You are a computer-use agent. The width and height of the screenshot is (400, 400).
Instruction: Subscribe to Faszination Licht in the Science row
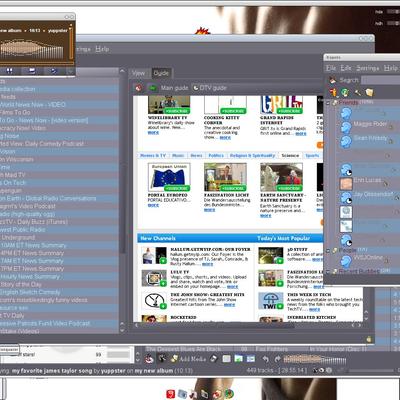coord(233,188)
